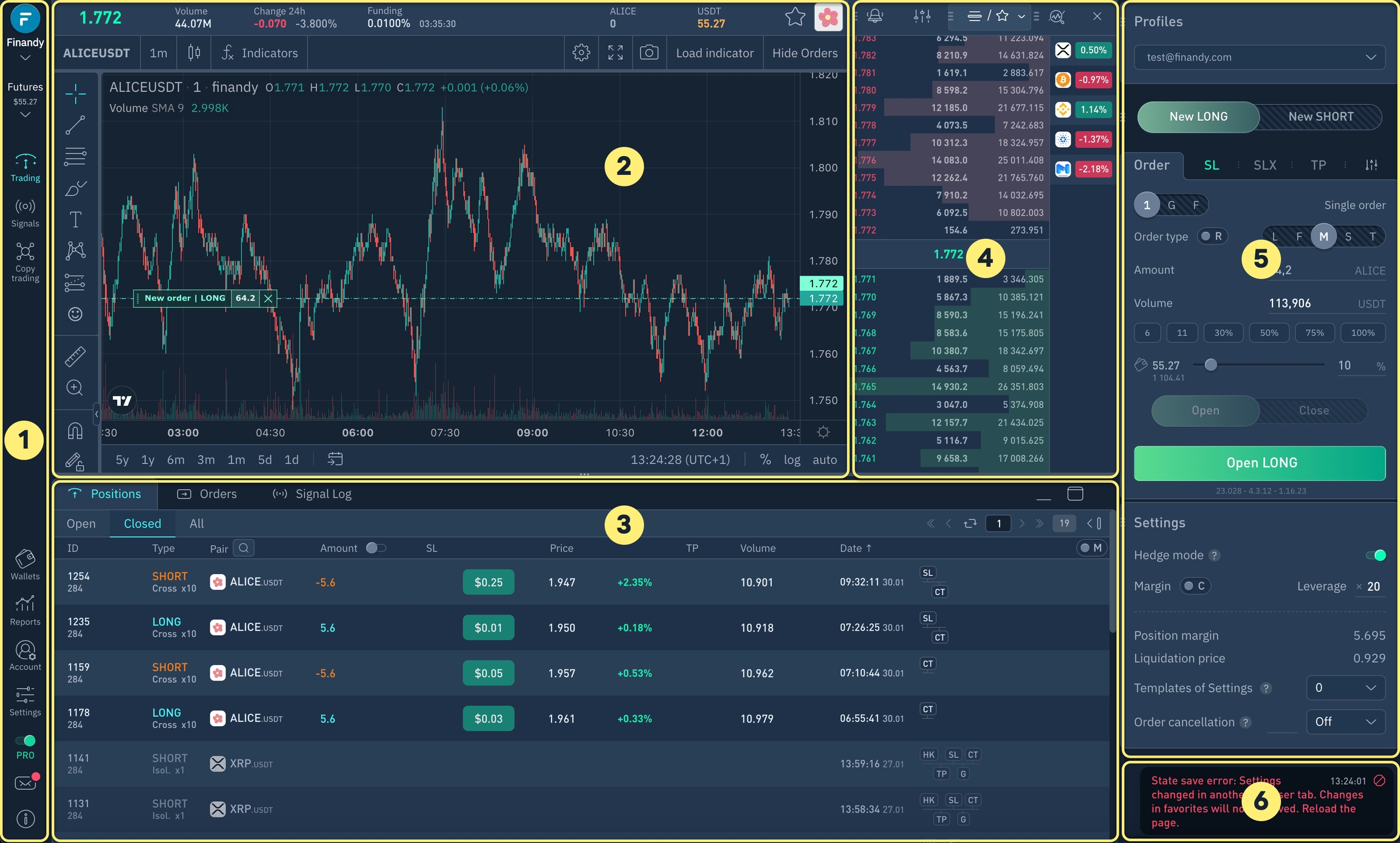Image resolution: width=1400 pixels, height=843 pixels.
Task: Select order type S option
Action: pyautogui.click(x=1348, y=236)
